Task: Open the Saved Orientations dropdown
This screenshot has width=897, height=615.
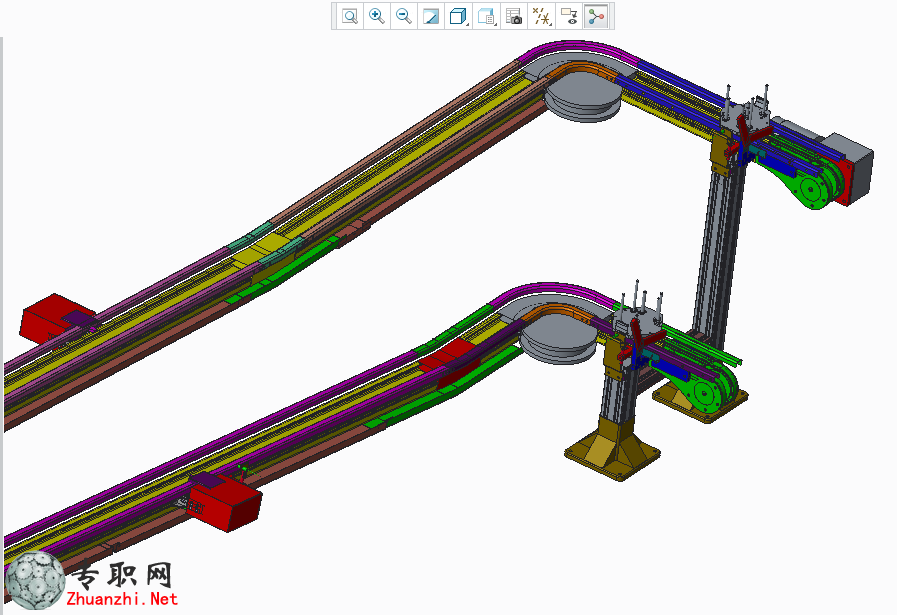Action: click(486, 16)
